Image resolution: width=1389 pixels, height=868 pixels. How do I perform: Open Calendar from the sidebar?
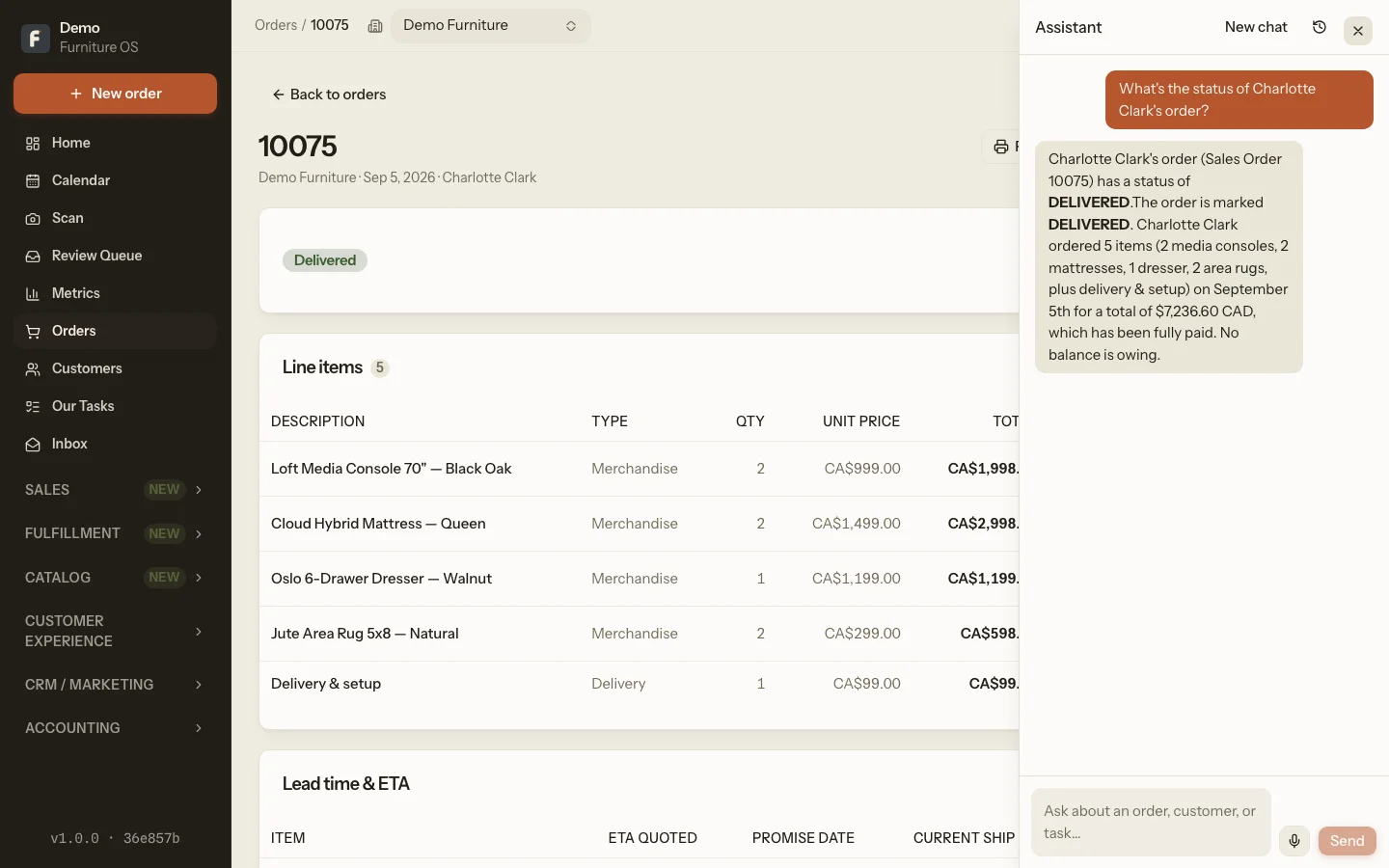tap(115, 180)
